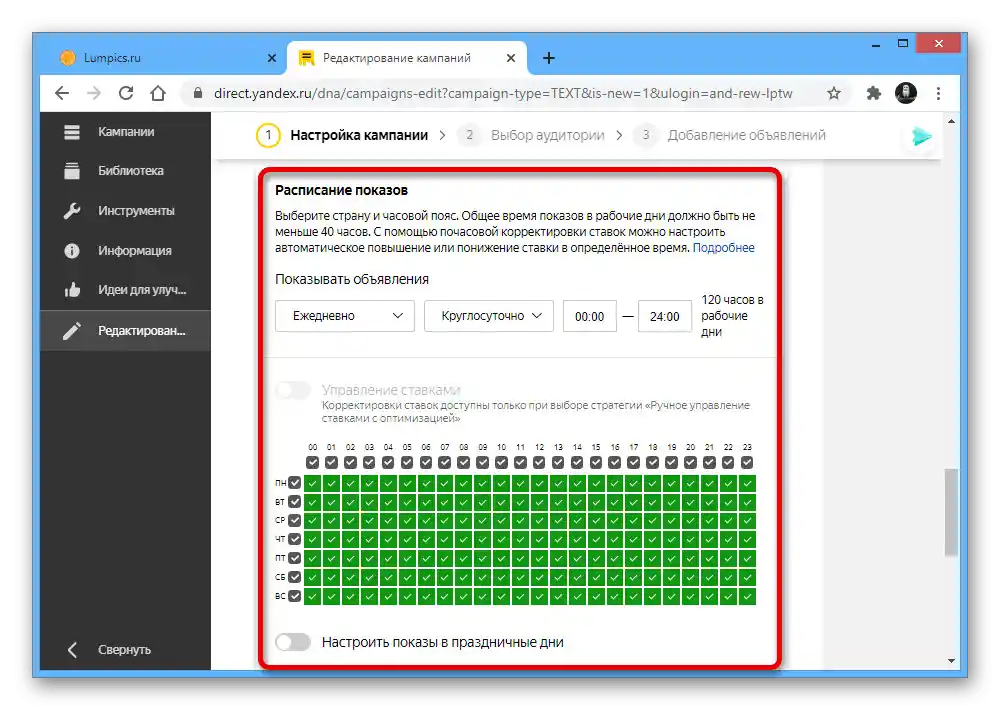Uncheck the СБ row checkbox
The width and height of the screenshot is (1000, 710).
click(295, 577)
